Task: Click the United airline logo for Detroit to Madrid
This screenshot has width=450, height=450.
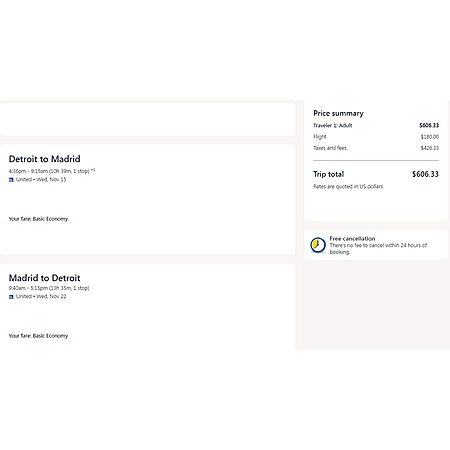Action: coord(11,180)
